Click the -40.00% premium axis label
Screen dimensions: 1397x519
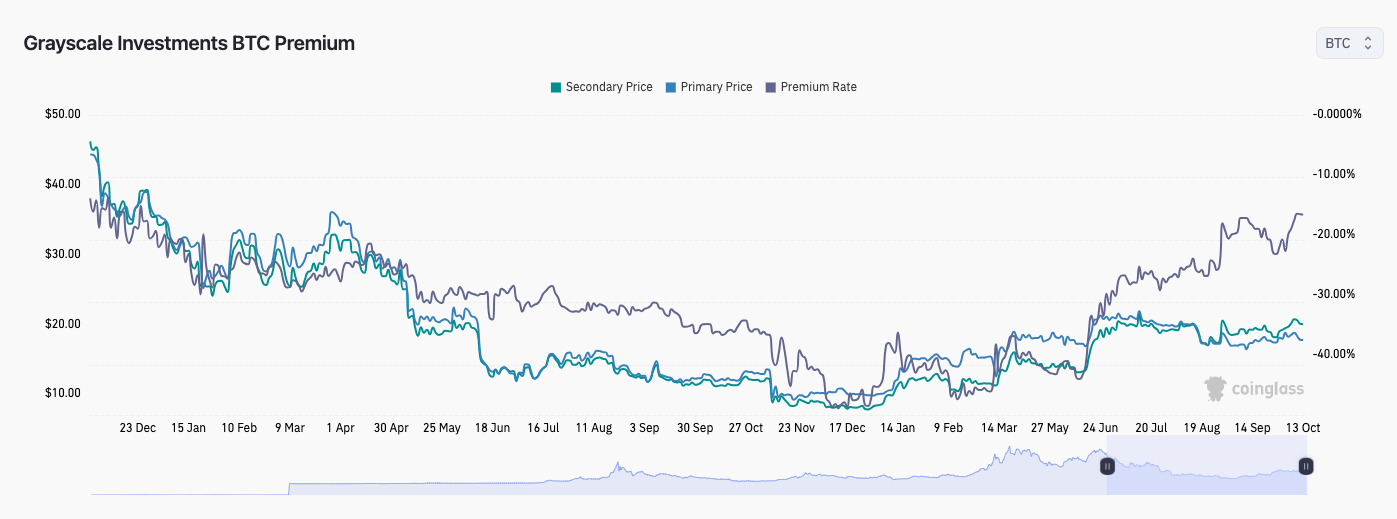[1333, 354]
